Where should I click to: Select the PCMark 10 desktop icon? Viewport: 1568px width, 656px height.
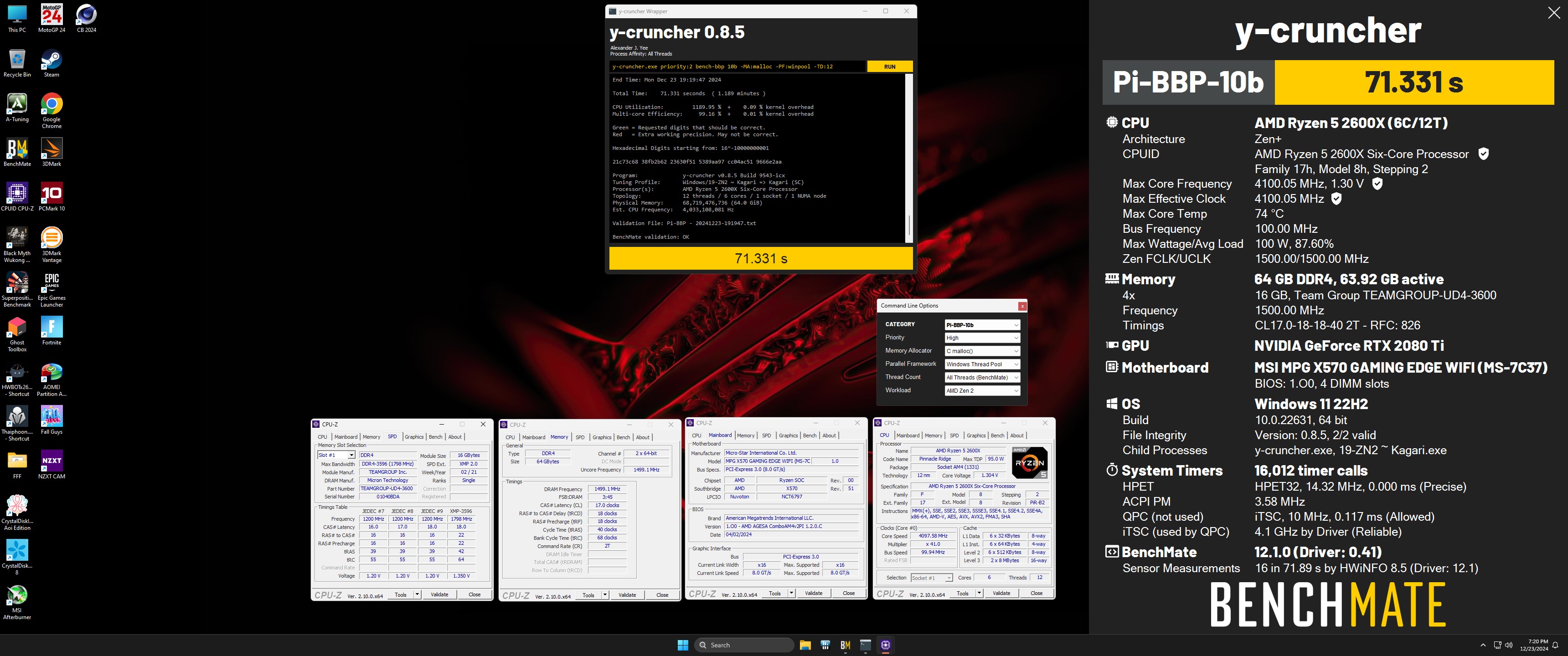[x=52, y=196]
